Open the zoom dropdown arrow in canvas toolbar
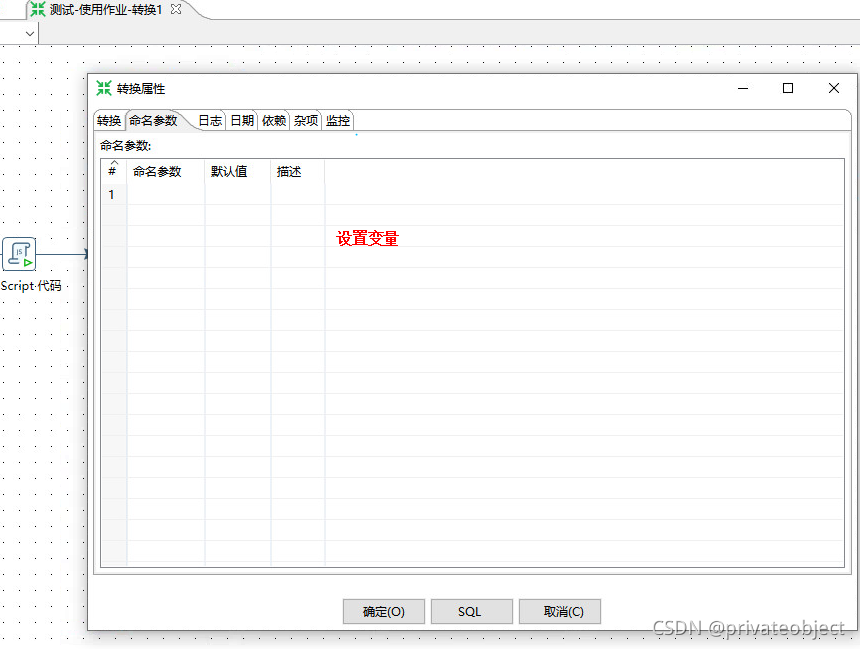860x649 pixels. click(x=30, y=33)
